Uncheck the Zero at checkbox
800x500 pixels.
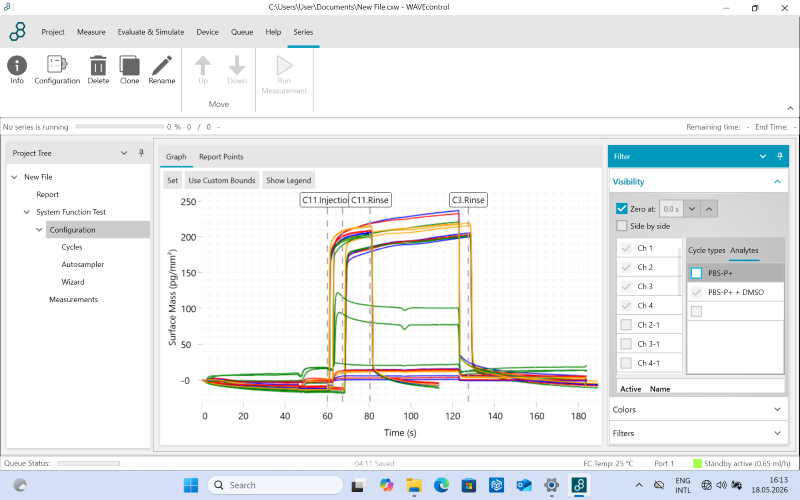[621, 209]
